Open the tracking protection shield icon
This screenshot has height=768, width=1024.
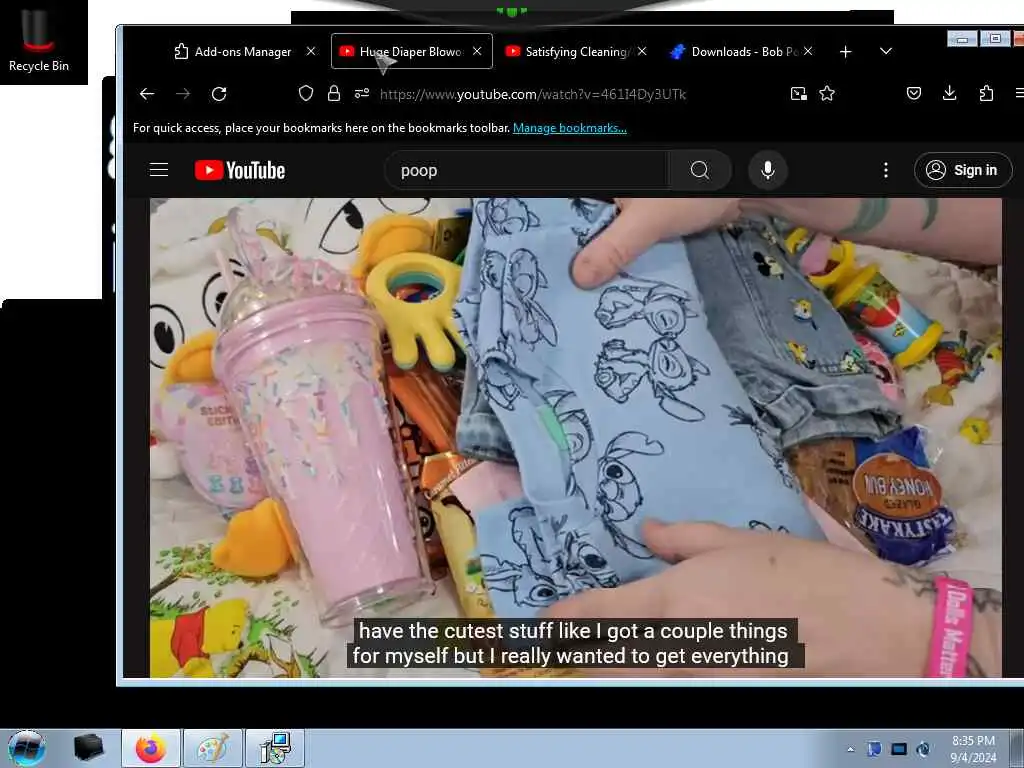tap(306, 93)
